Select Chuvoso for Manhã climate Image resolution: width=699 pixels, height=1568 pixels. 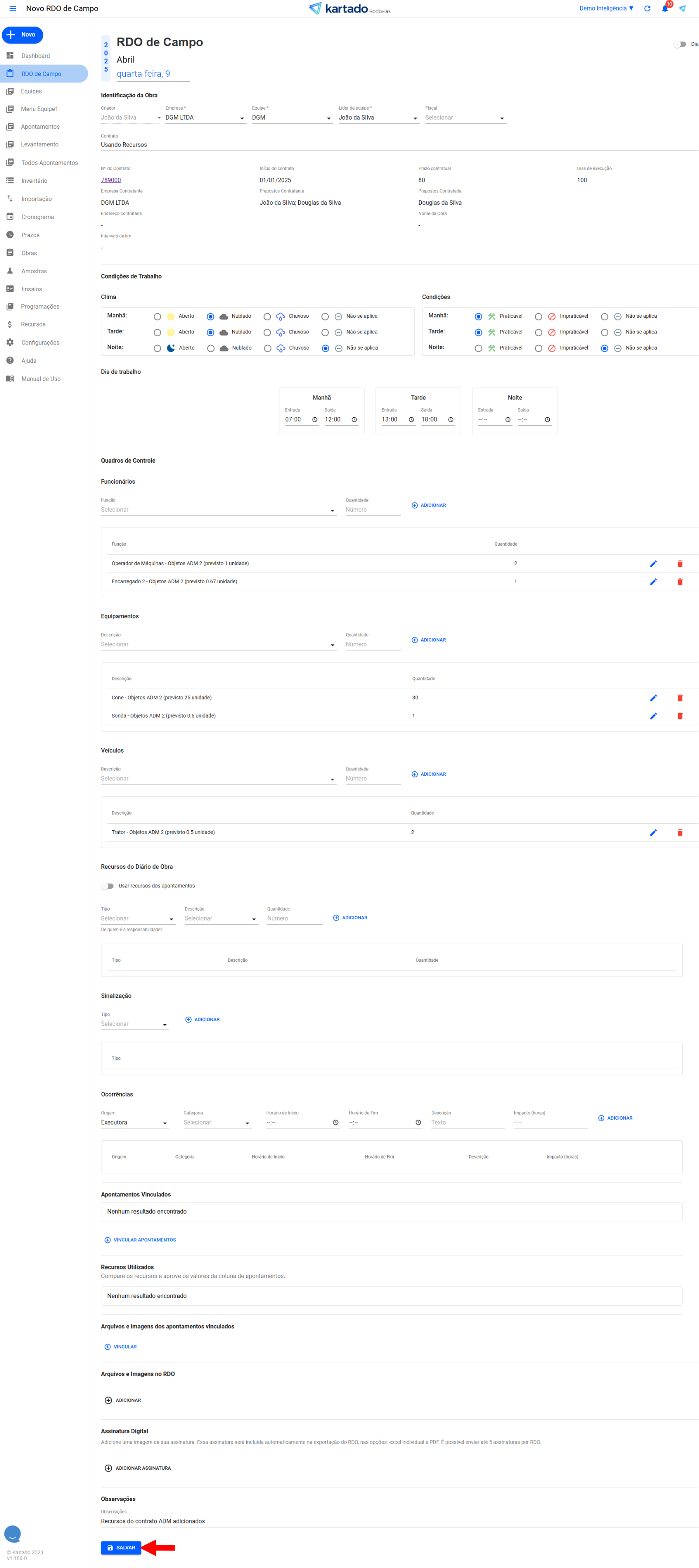coord(267,316)
